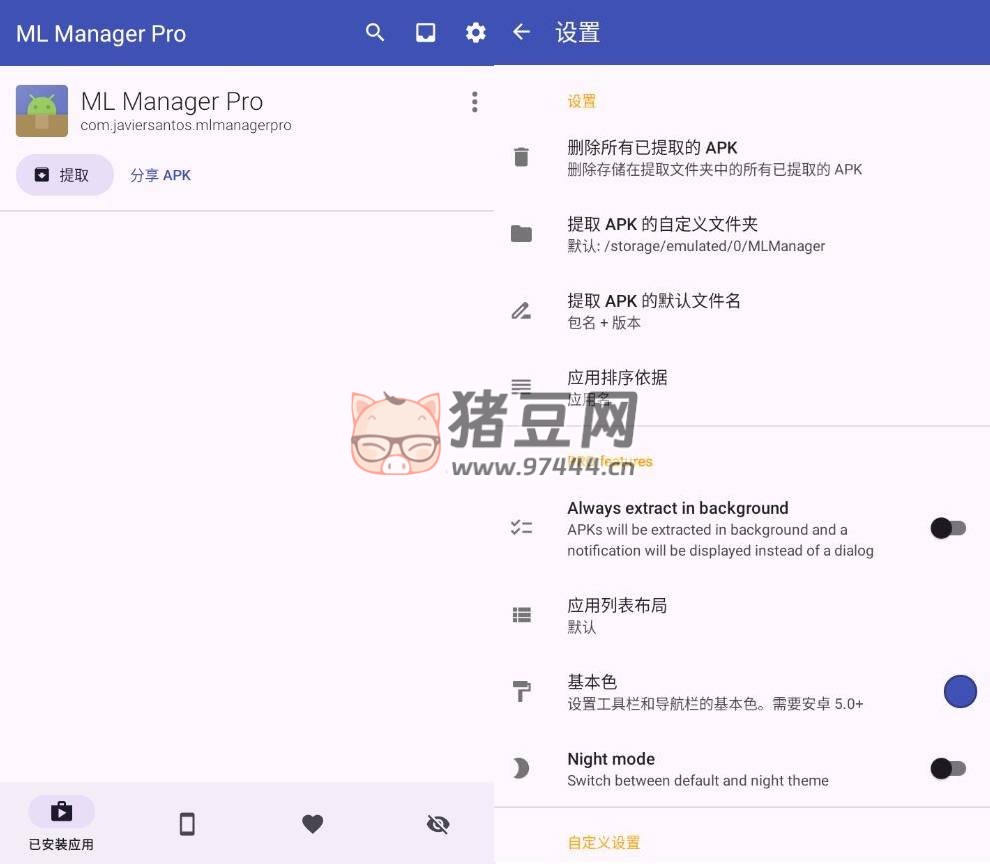Click the trash can icon for deleting APKs
This screenshot has height=864, width=990.
[521, 157]
